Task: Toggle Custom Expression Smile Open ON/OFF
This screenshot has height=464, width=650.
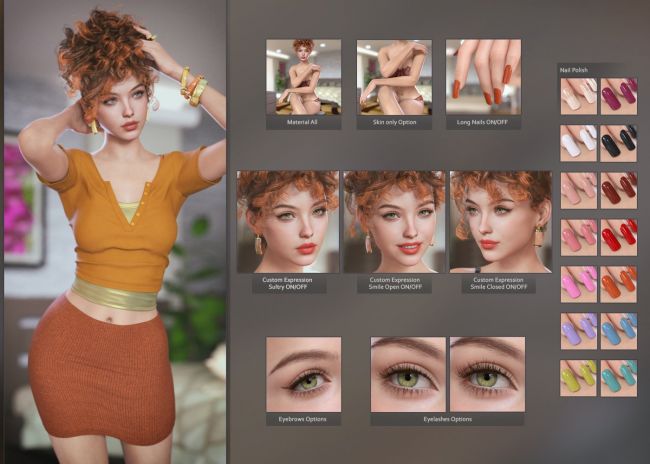Action: click(x=394, y=221)
